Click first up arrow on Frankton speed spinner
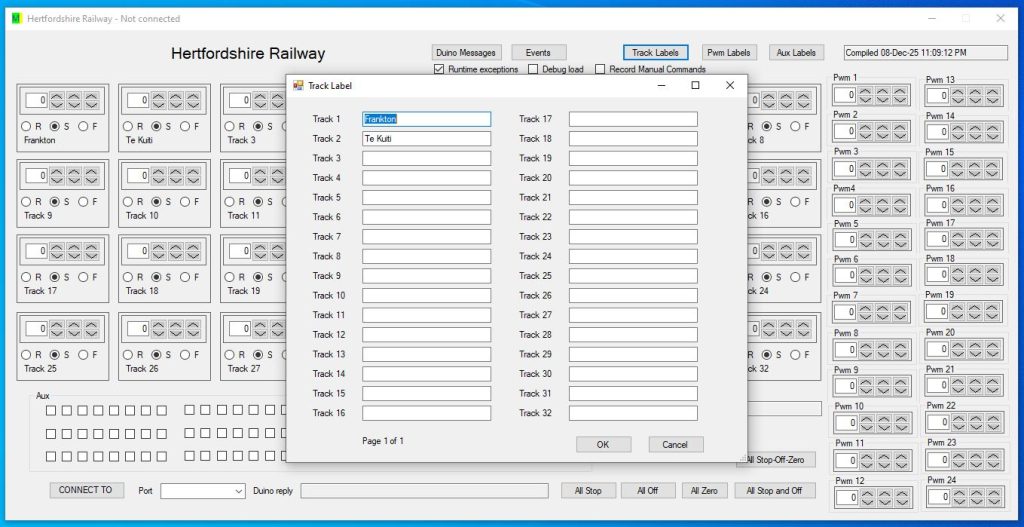This screenshot has height=527, width=1024. (56, 96)
